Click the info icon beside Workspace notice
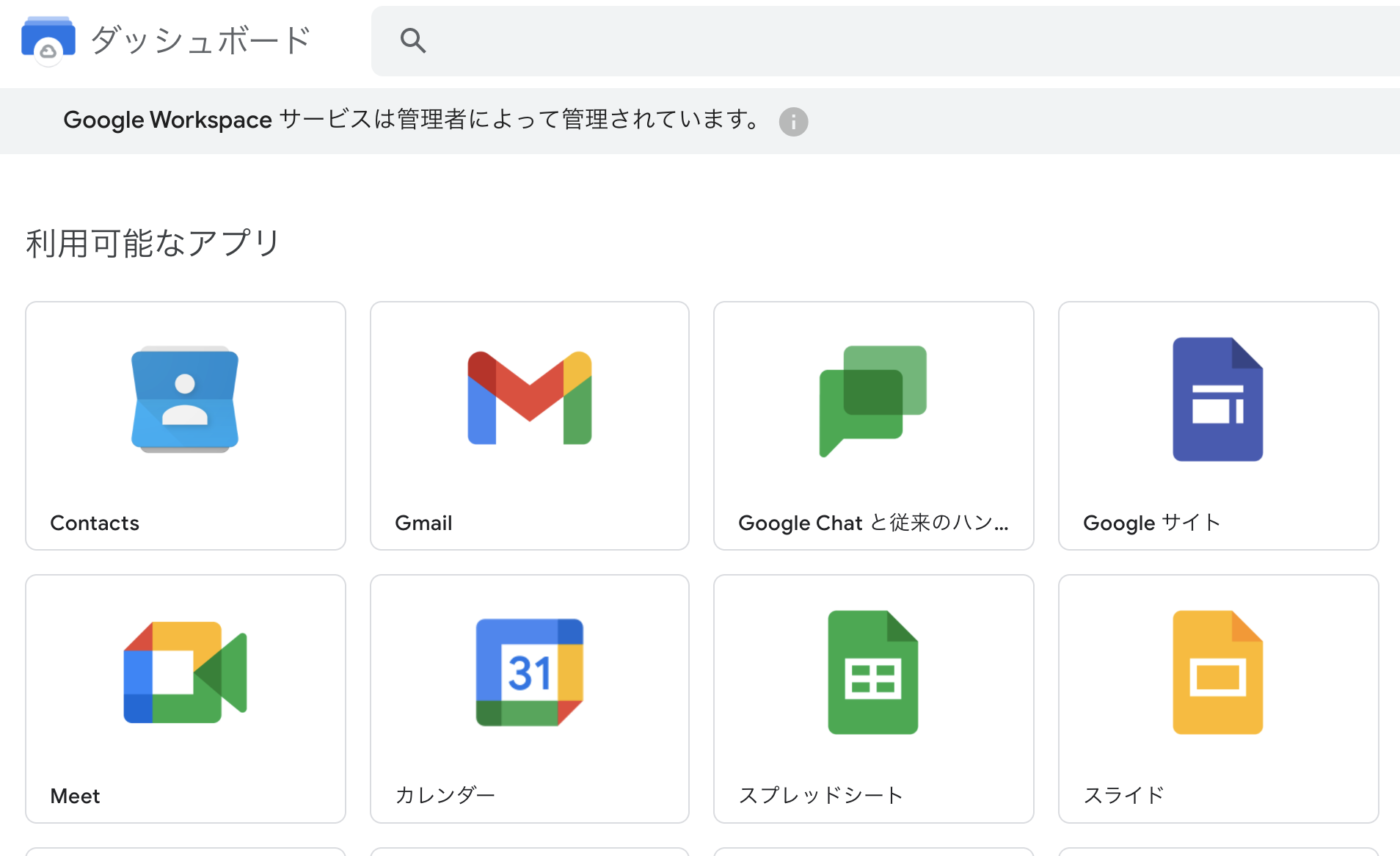The image size is (1400, 856). coord(793,121)
